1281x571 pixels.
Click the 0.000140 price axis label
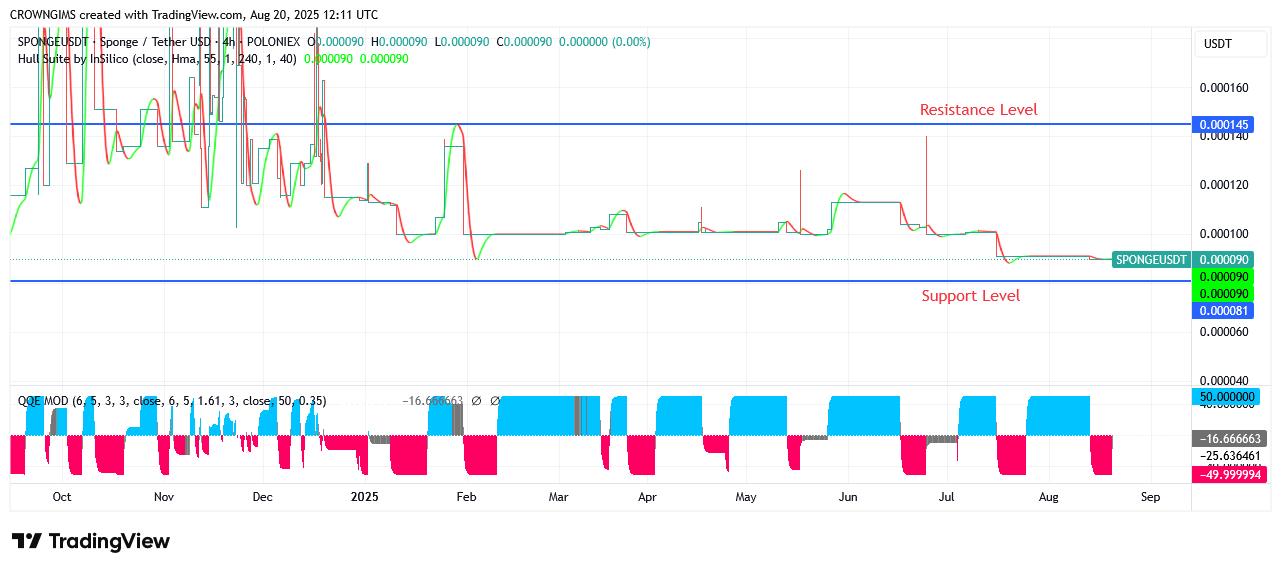tap(1224, 137)
